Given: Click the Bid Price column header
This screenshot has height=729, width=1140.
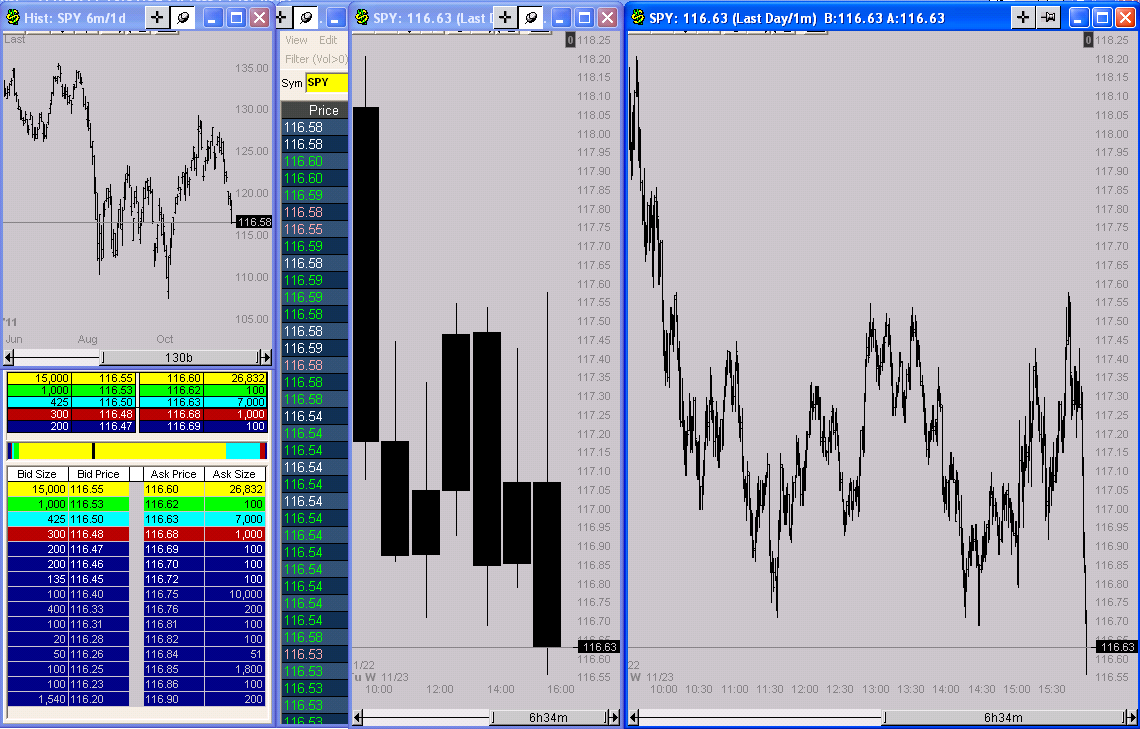Looking at the screenshot, I should 98,474.
